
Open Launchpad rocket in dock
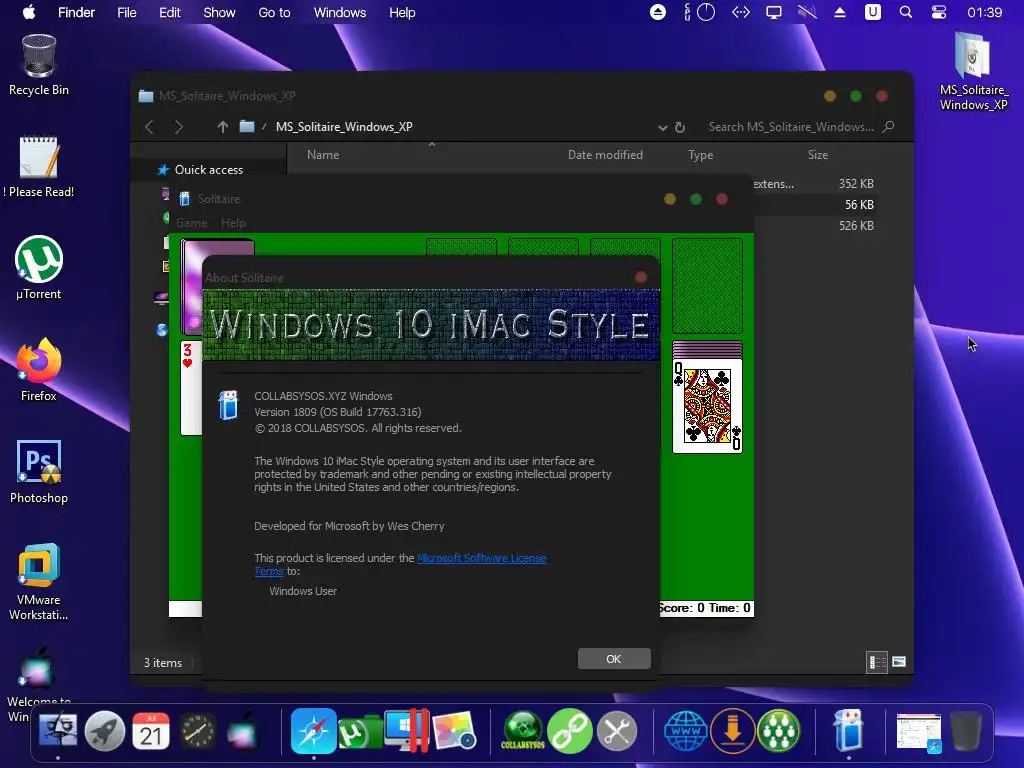point(104,731)
